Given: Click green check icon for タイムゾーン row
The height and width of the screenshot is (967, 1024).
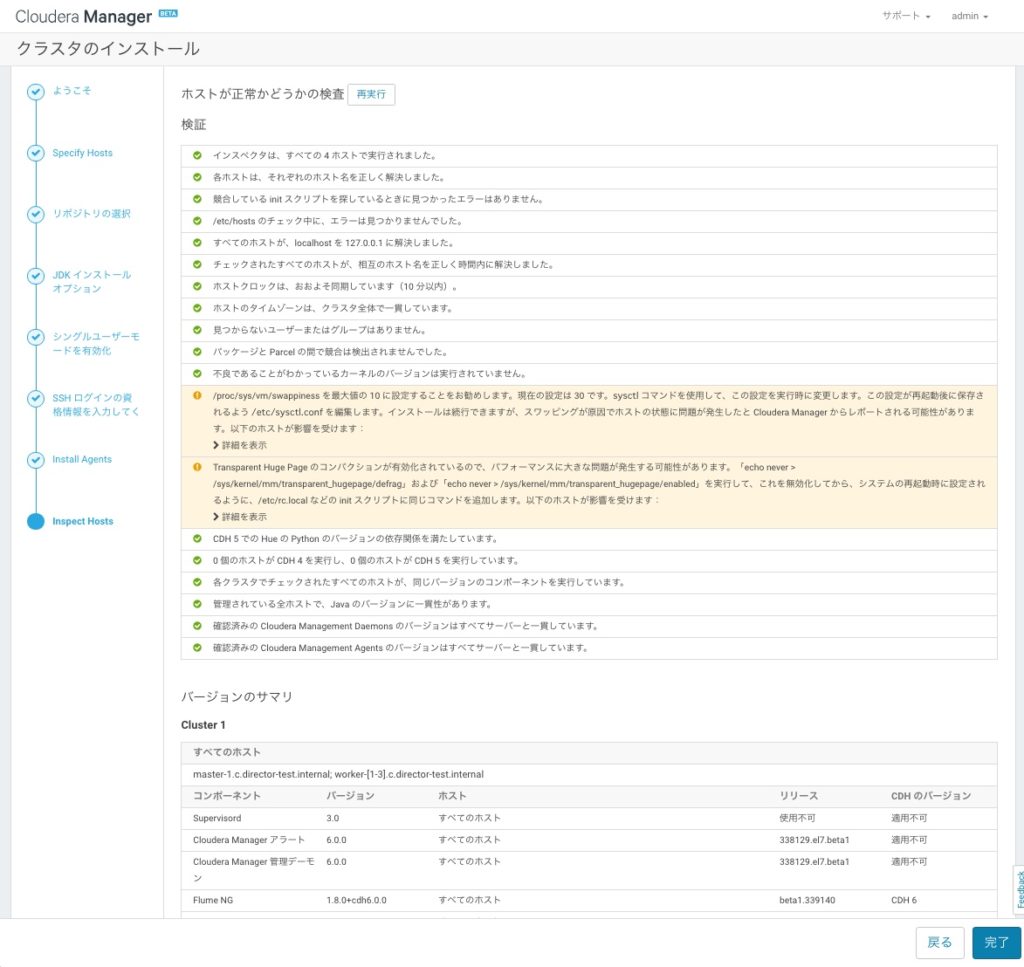Looking at the screenshot, I should pyautogui.click(x=197, y=308).
